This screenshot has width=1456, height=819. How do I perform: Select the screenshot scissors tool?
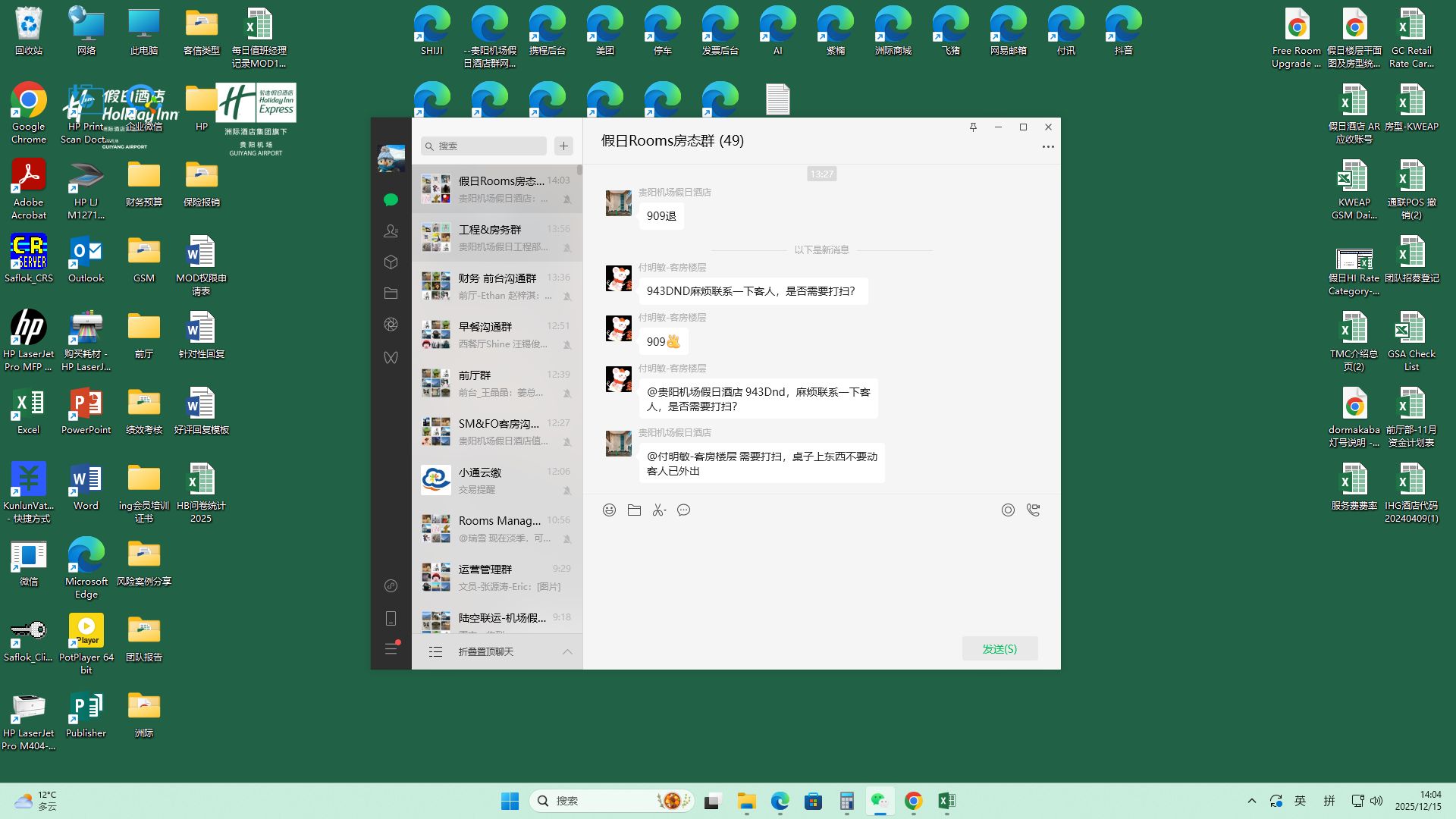pyautogui.click(x=659, y=510)
